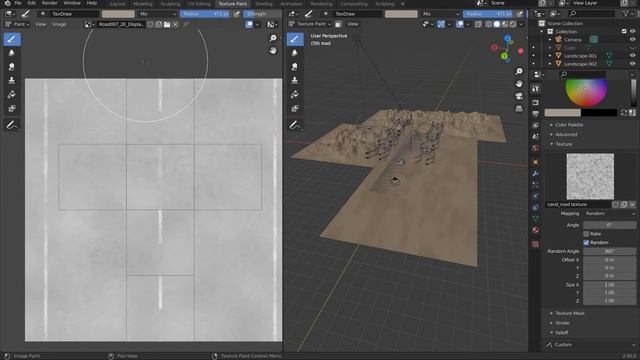Open the File menu
Viewport: 640px width, 360px height.
(18, 3)
